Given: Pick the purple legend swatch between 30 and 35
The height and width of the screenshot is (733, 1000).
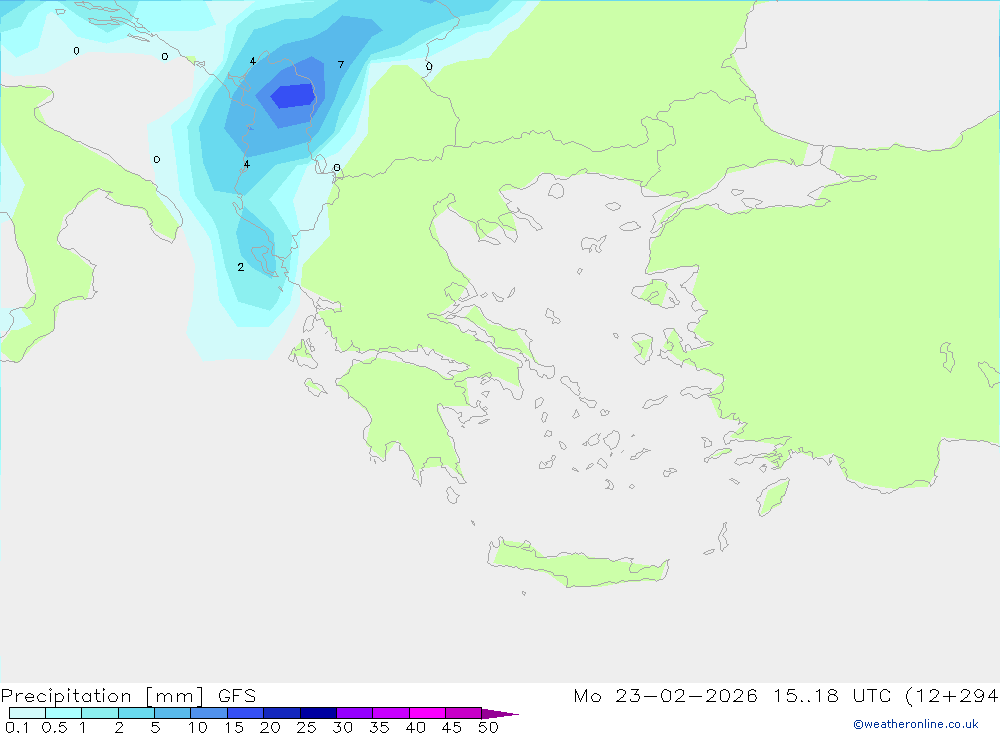Looking at the screenshot, I should coord(355,713).
